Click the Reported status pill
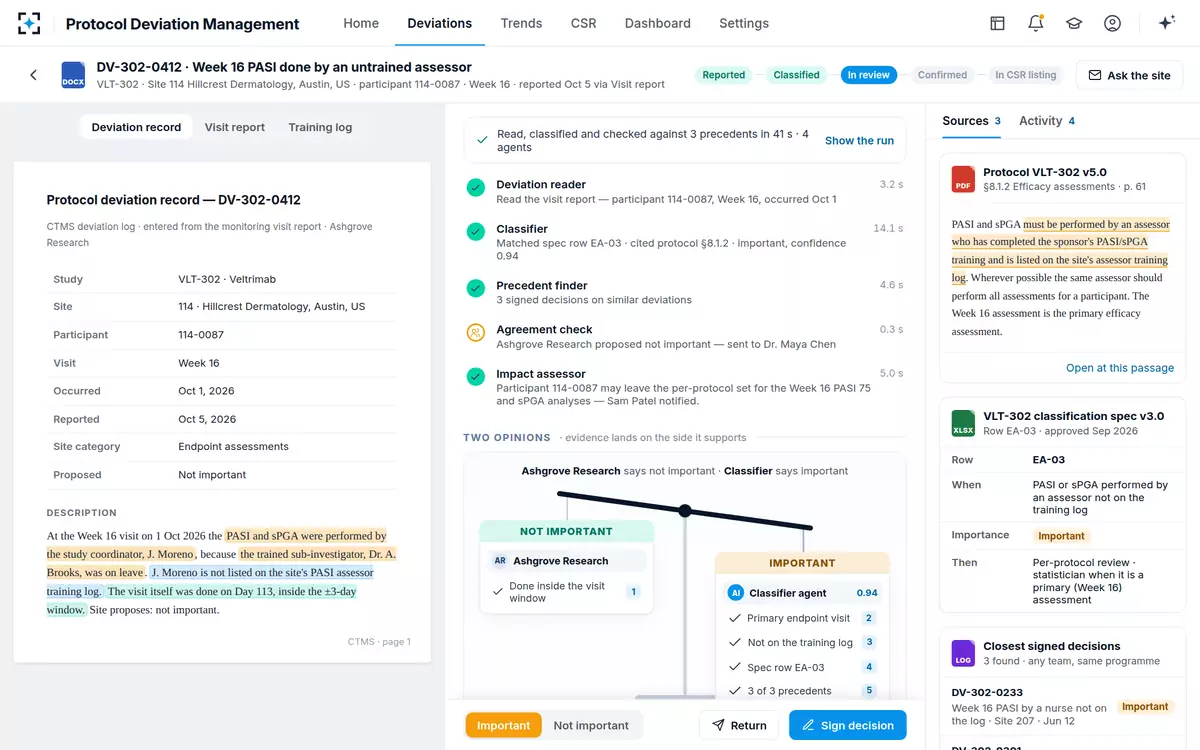Viewport: 1200px width, 750px height. [724, 75]
